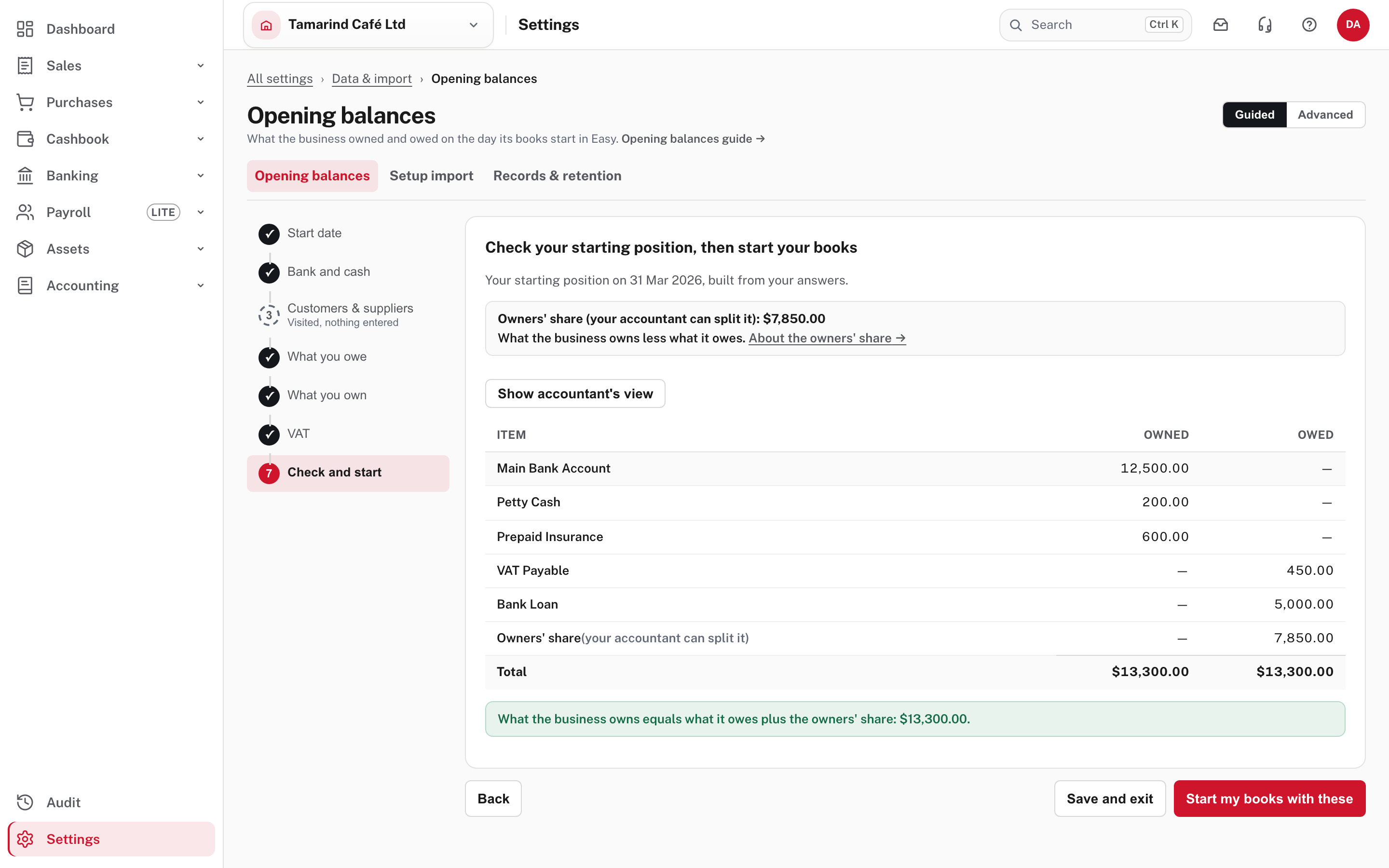Click the Tamarind Café company logo icon
The image size is (1389, 868).
click(x=266, y=25)
